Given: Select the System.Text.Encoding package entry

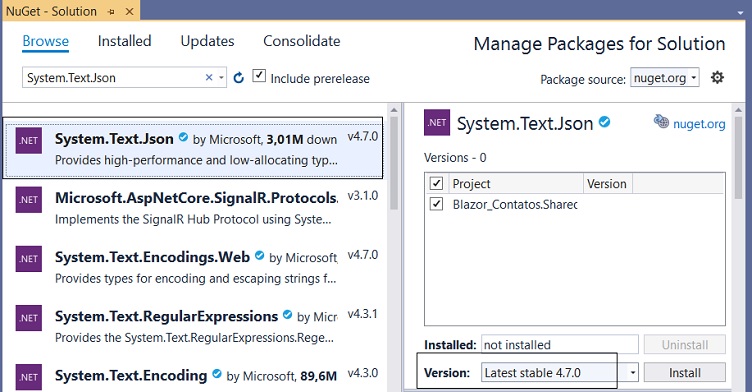Looking at the screenshot, I should tap(192, 376).
